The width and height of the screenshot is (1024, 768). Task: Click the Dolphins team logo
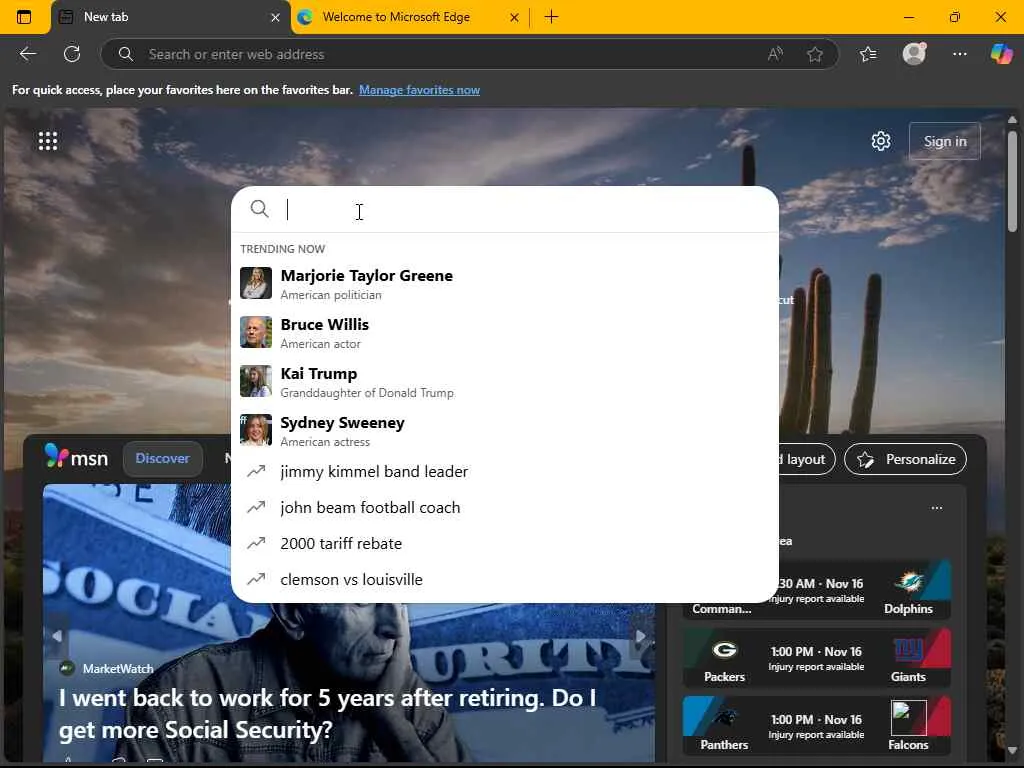[x=908, y=581]
